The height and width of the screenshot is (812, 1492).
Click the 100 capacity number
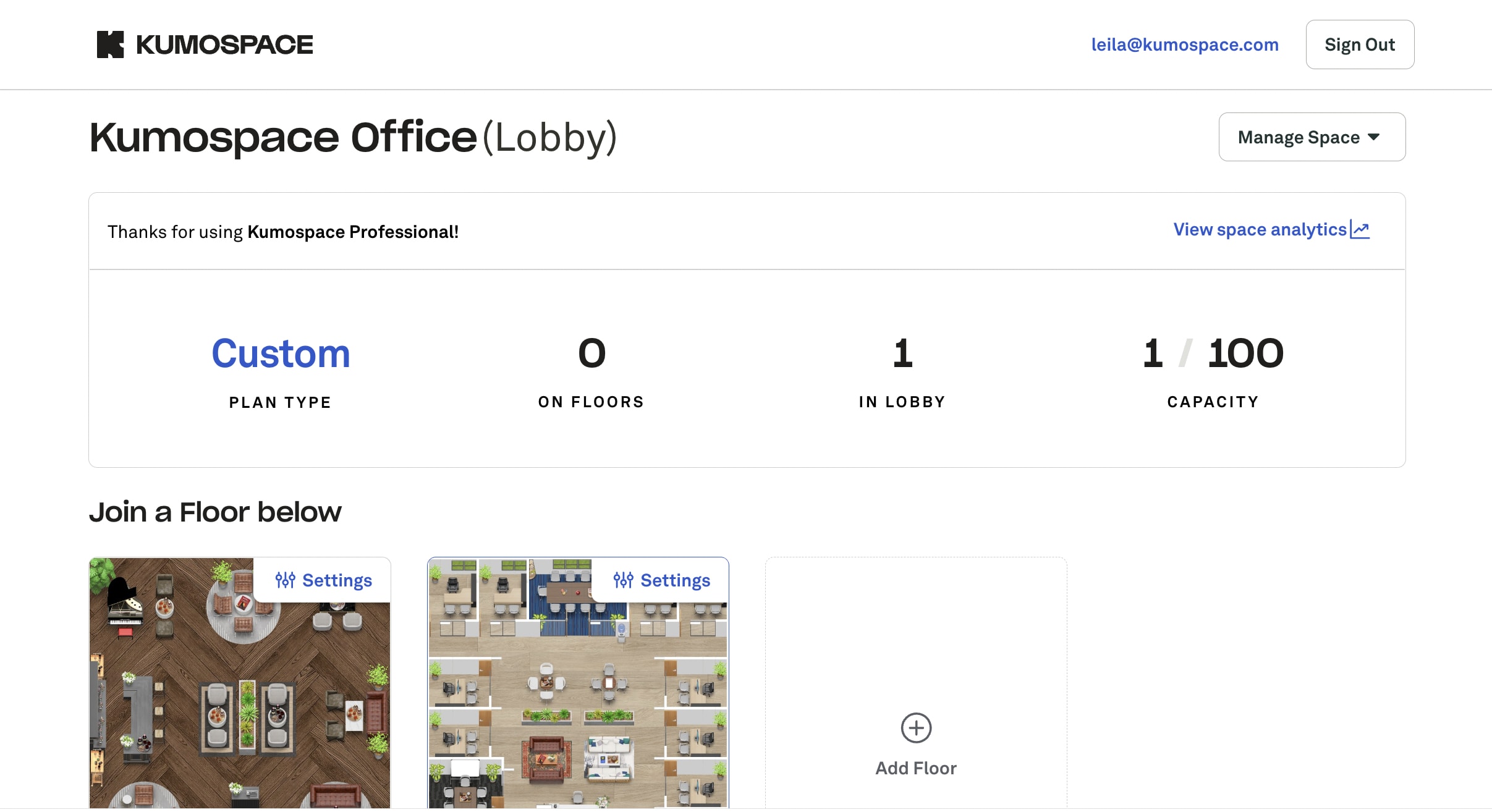1245,353
